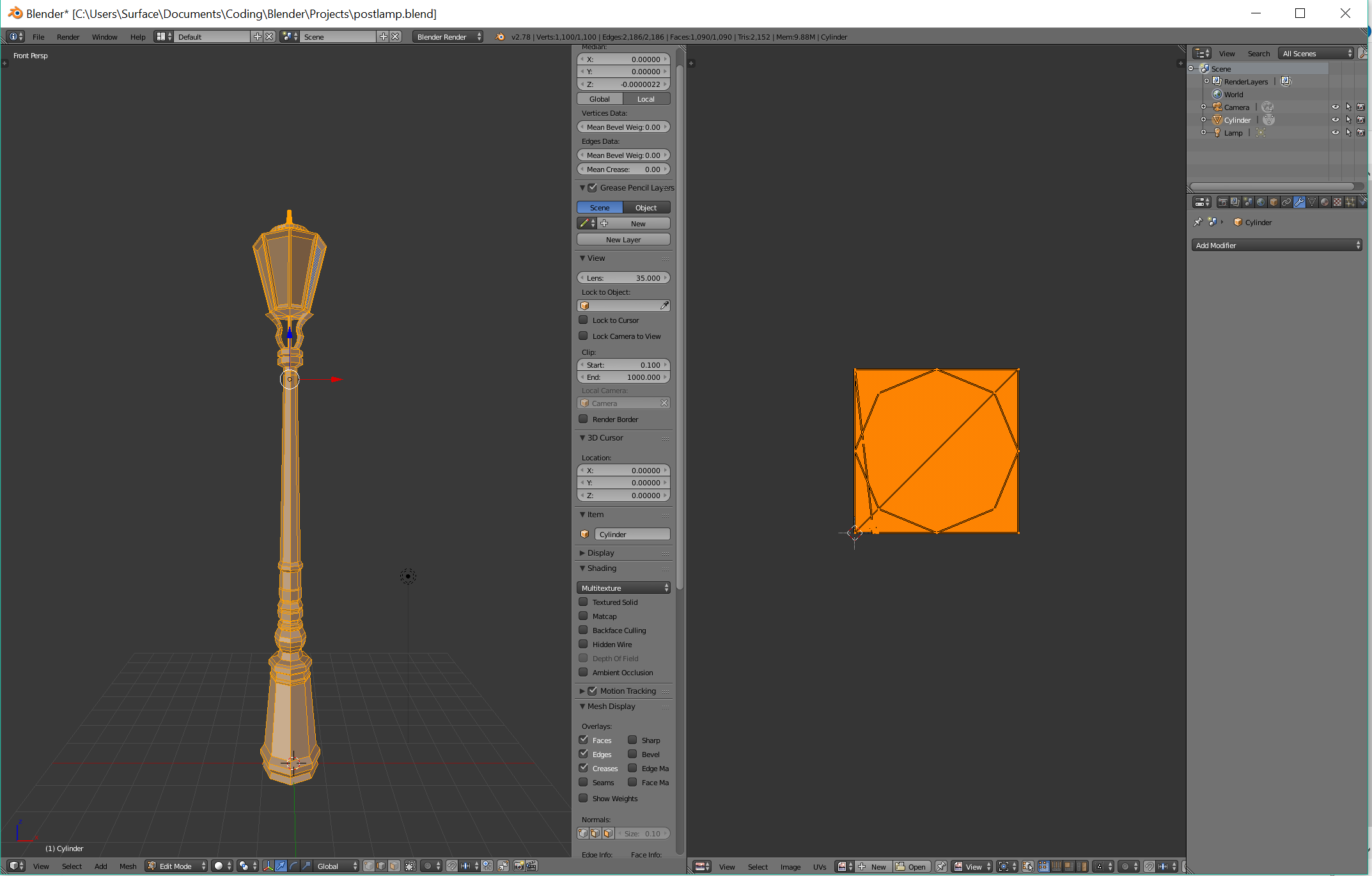Open the Render properties tab camera icon
The image size is (1372, 876).
tap(1222, 202)
